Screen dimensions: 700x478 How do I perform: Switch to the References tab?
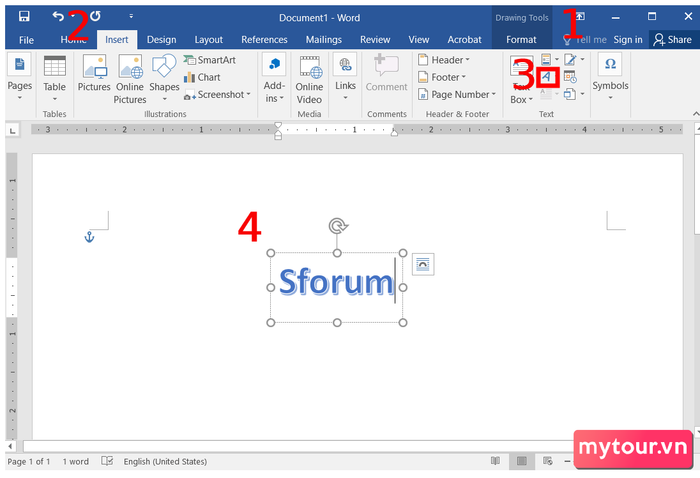[264, 40]
